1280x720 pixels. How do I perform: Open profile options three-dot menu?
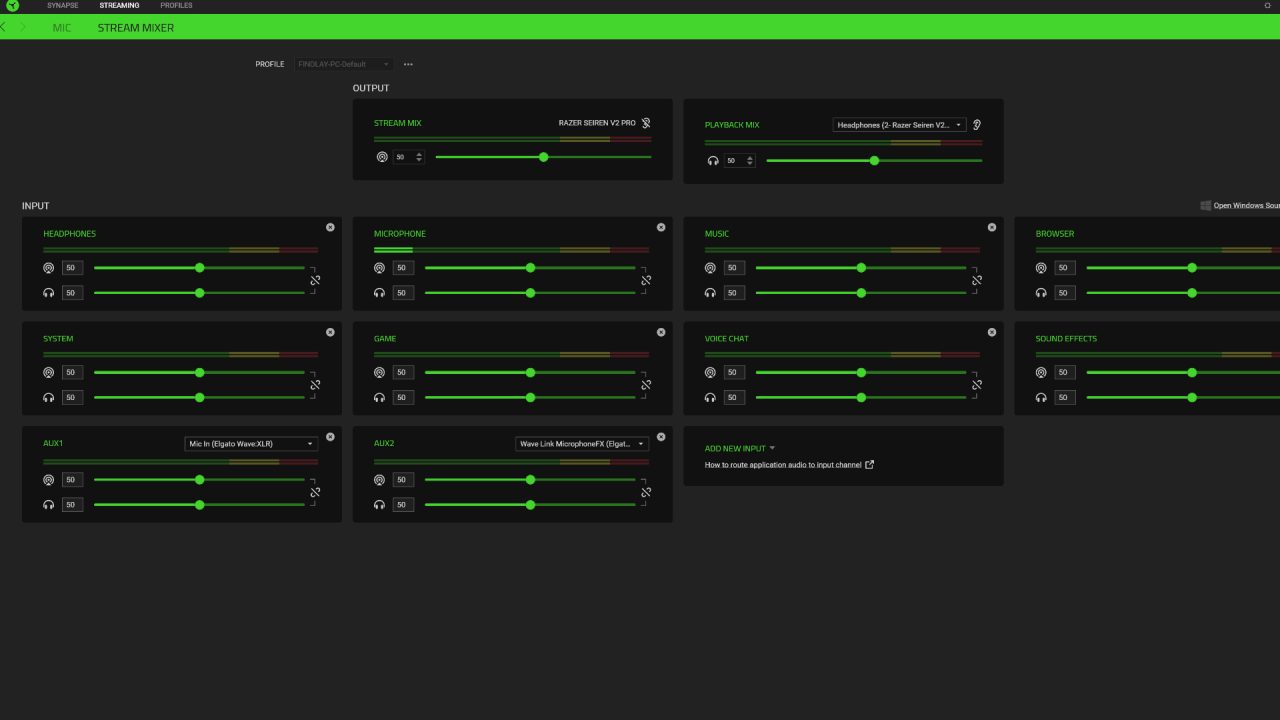click(x=408, y=64)
